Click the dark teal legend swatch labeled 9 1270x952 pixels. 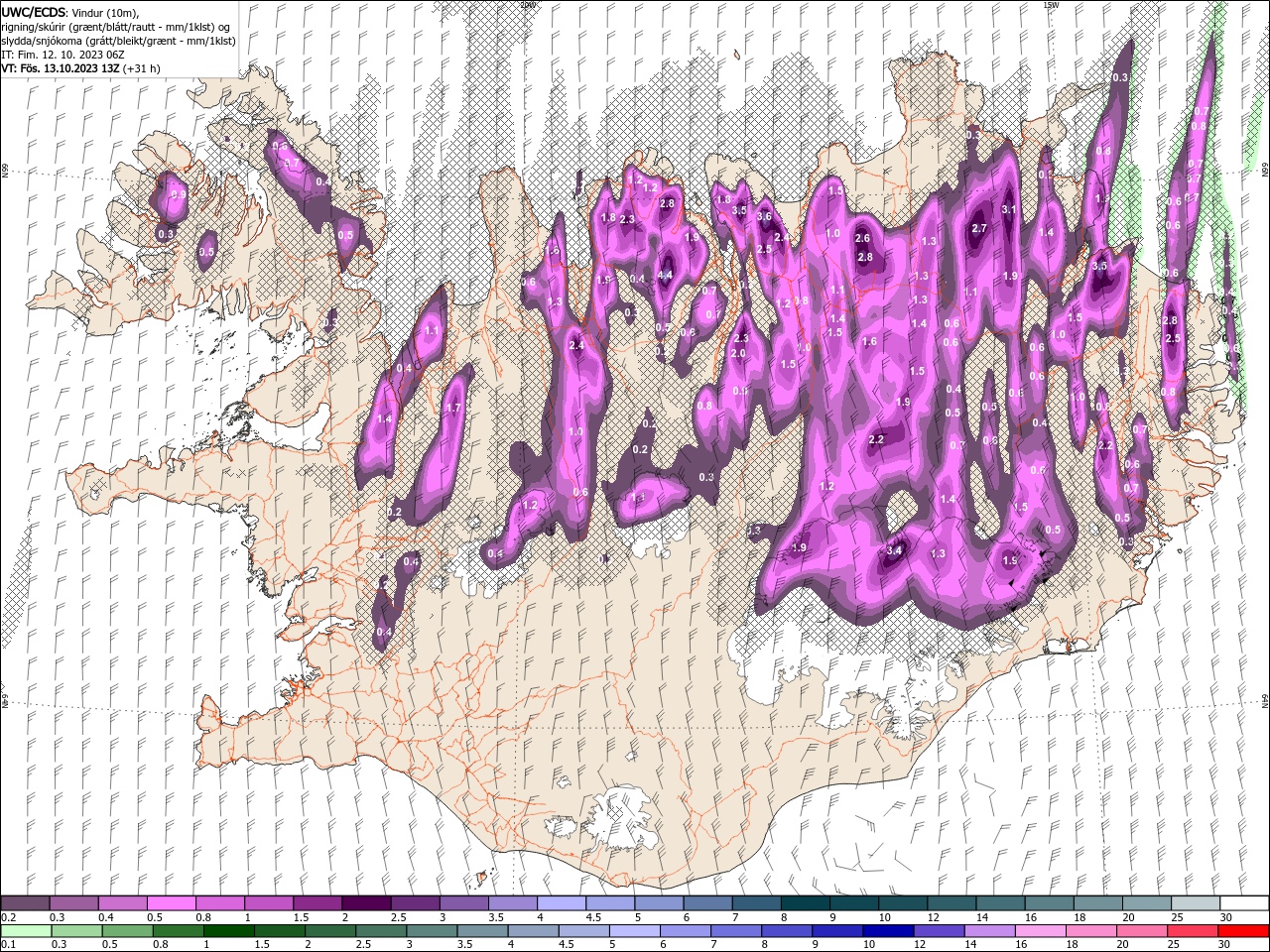pos(854,903)
